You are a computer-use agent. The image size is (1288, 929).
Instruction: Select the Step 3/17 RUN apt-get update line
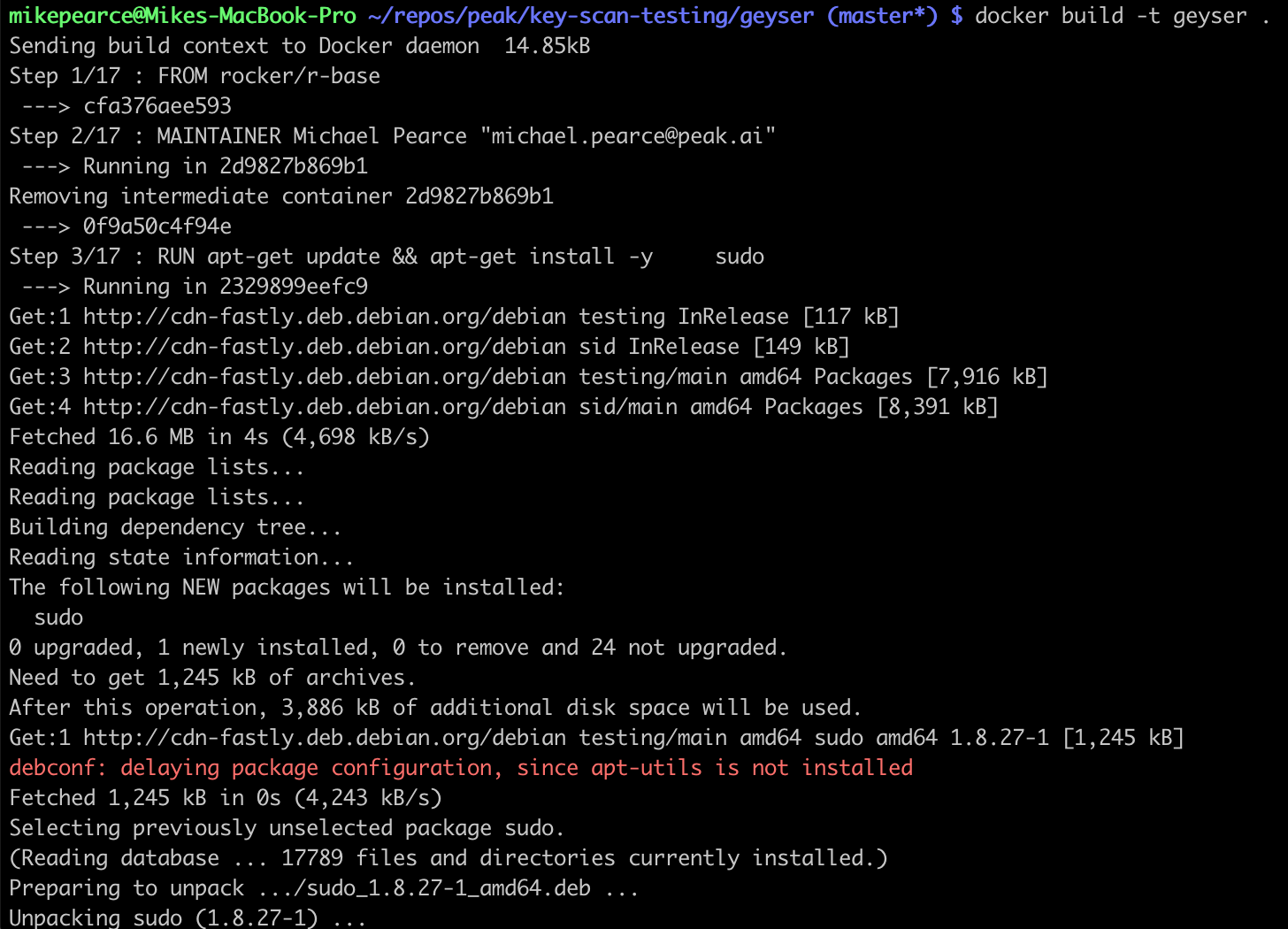pyautogui.click(x=387, y=257)
